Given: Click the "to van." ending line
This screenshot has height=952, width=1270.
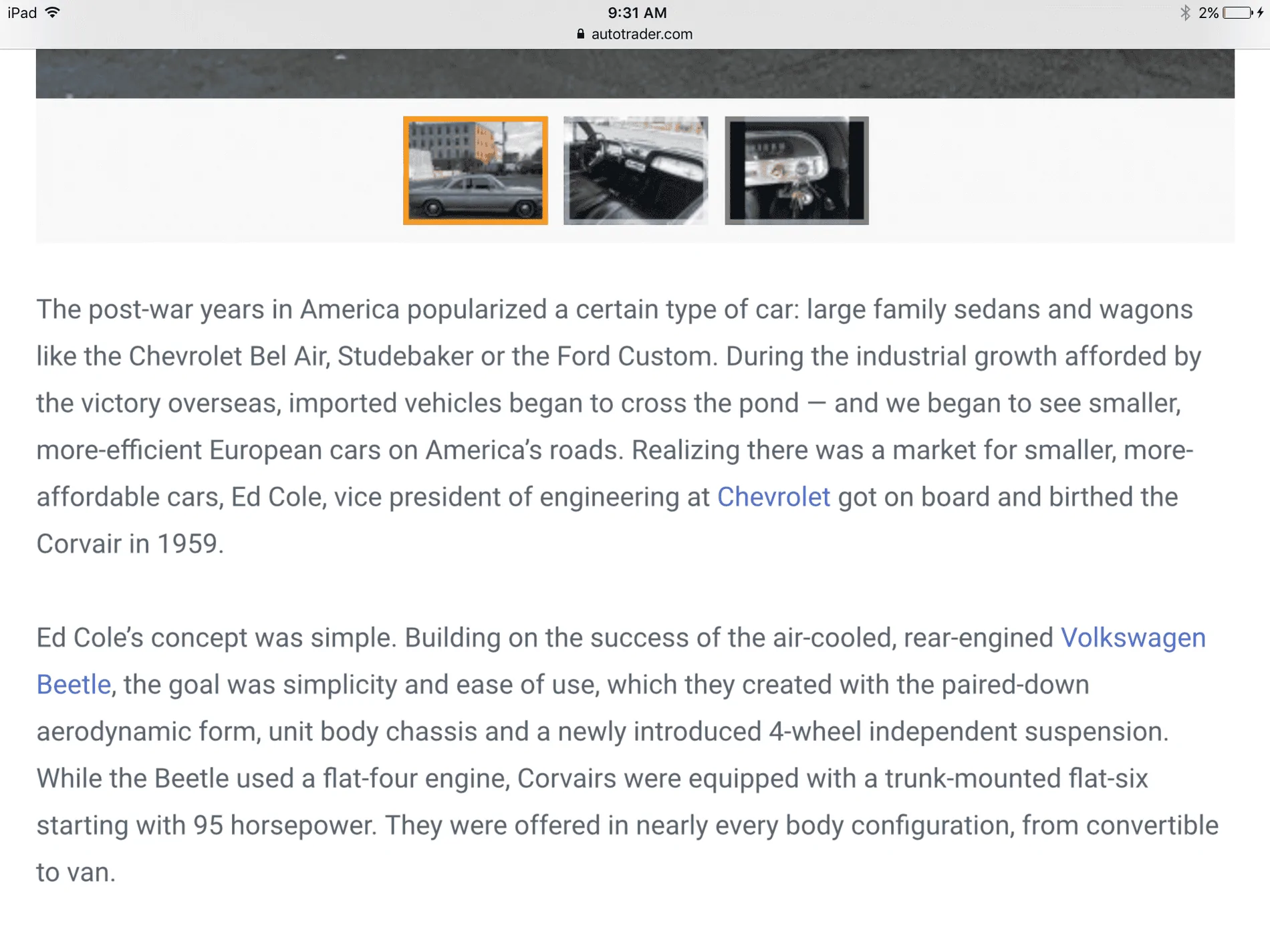Looking at the screenshot, I should [x=76, y=872].
